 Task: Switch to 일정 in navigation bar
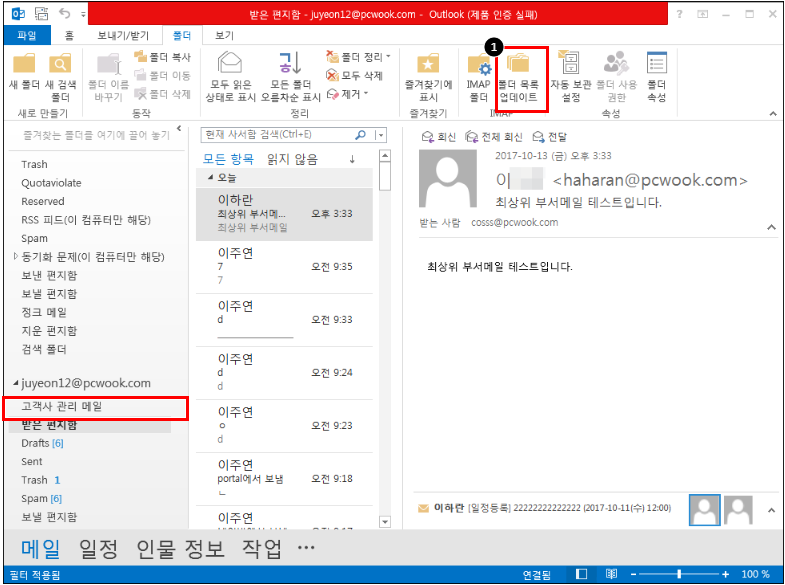point(99,549)
